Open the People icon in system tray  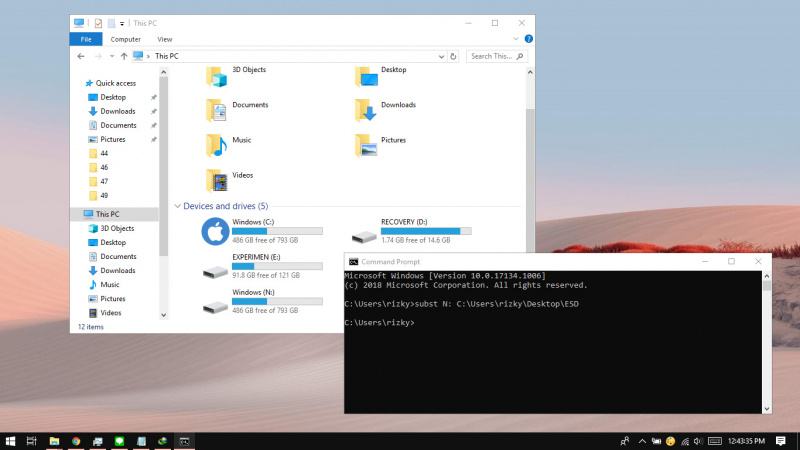(x=624, y=441)
